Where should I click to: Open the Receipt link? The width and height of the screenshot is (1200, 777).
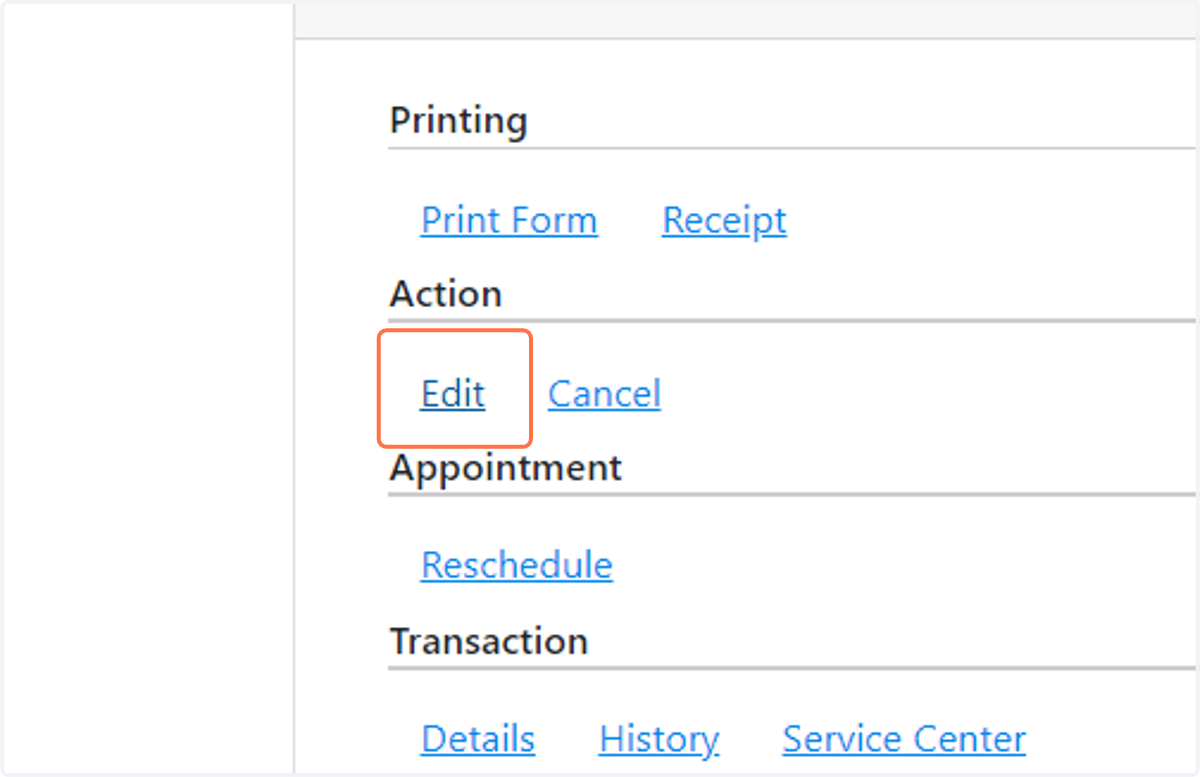click(724, 220)
